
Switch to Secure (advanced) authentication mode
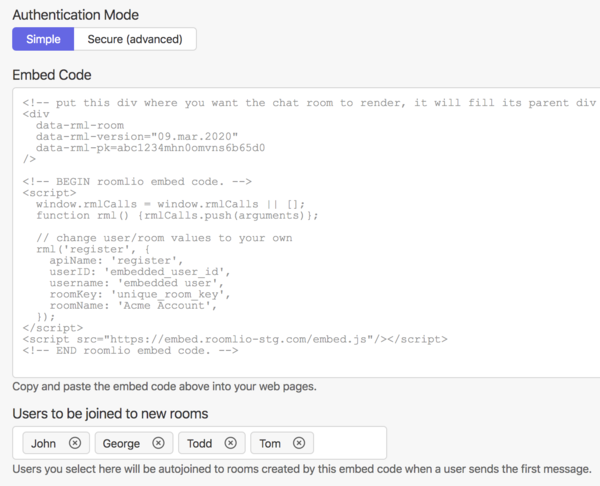(135, 39)
